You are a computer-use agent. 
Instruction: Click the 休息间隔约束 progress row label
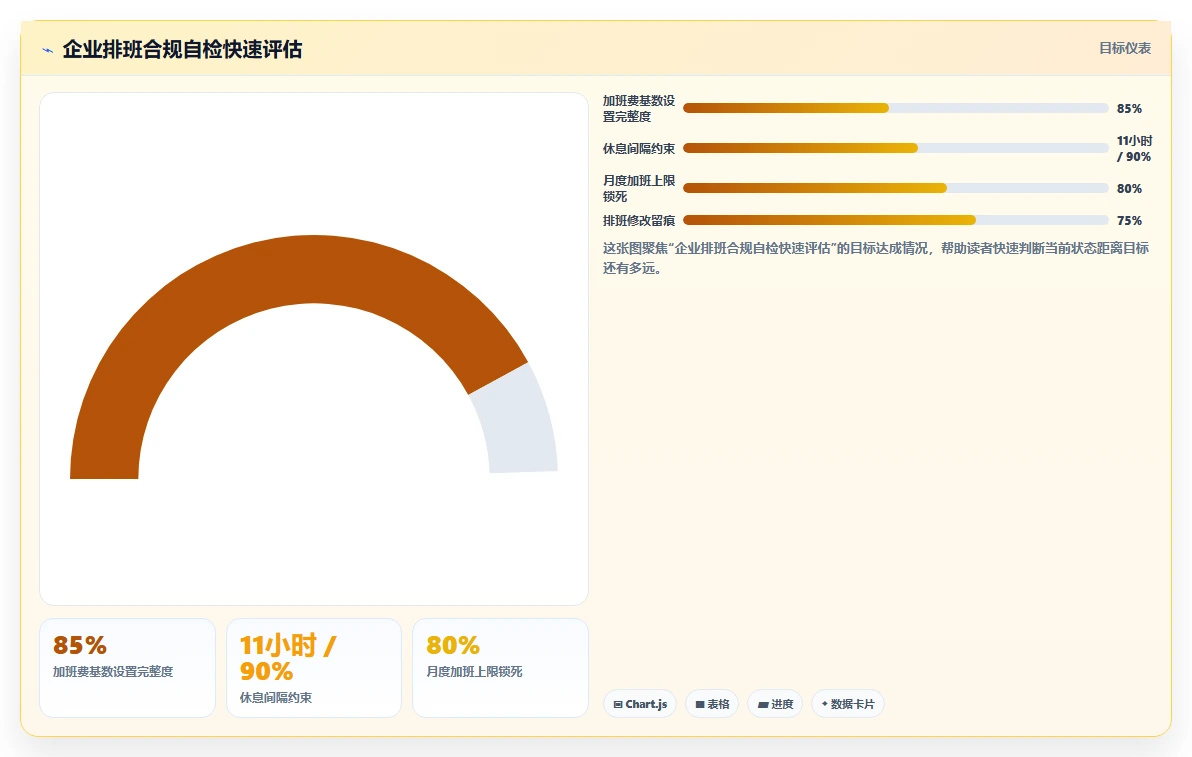[x=639, y=149]
